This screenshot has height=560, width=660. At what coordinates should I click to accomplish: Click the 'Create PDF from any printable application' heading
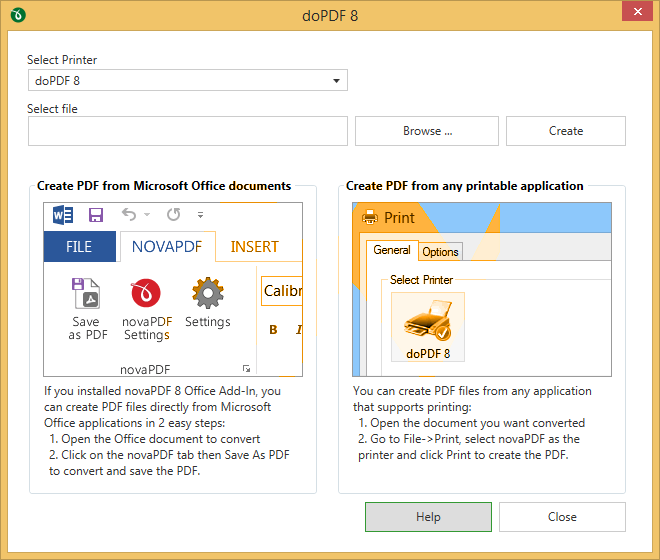click(465, 186)
